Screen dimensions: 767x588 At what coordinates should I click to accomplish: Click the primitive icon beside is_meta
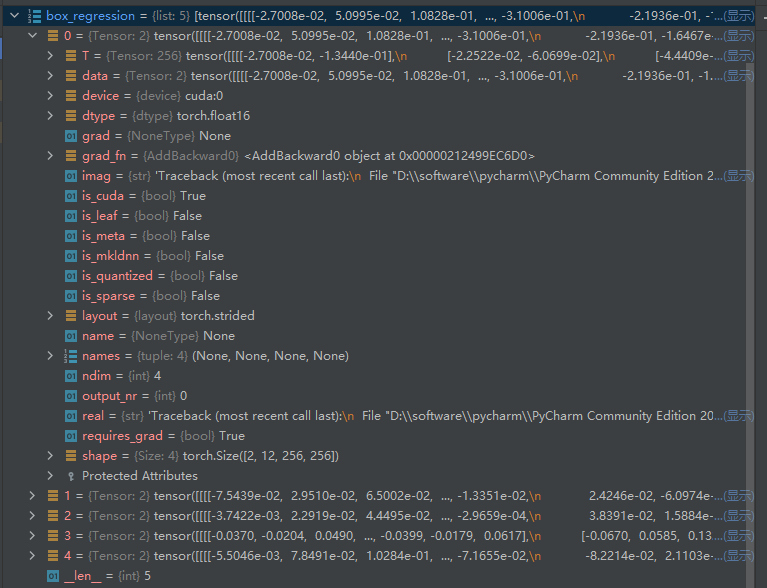(71, 236)
